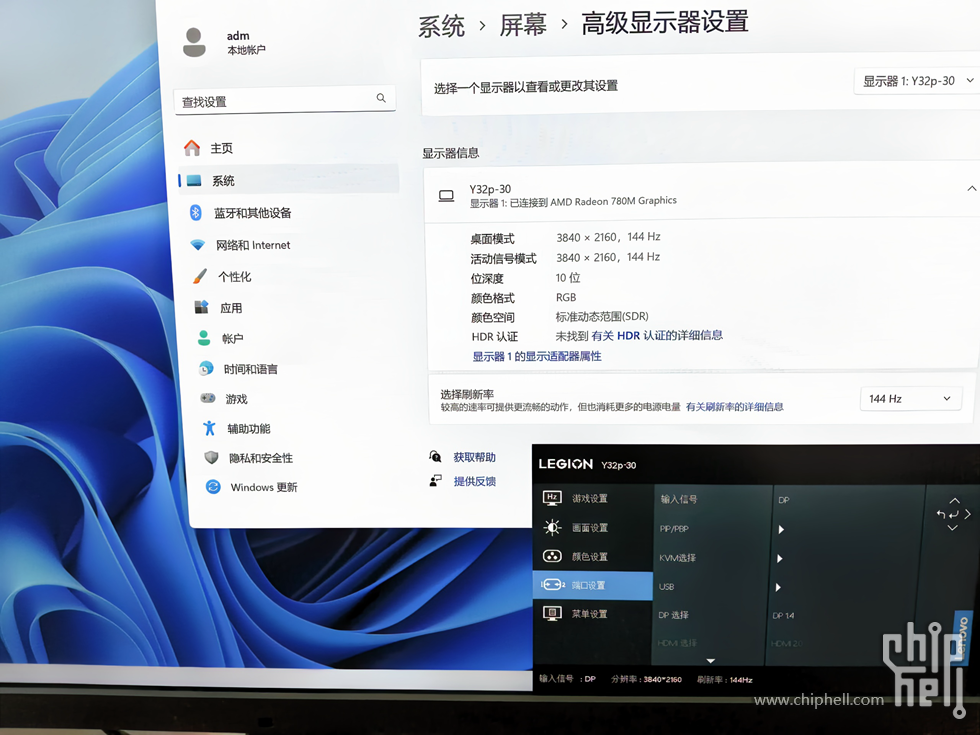The height and width of the screenshot is (735, 980).
Task: Open the 有关刷新率的详细信息 link
Action: click(x=734, y=407)
